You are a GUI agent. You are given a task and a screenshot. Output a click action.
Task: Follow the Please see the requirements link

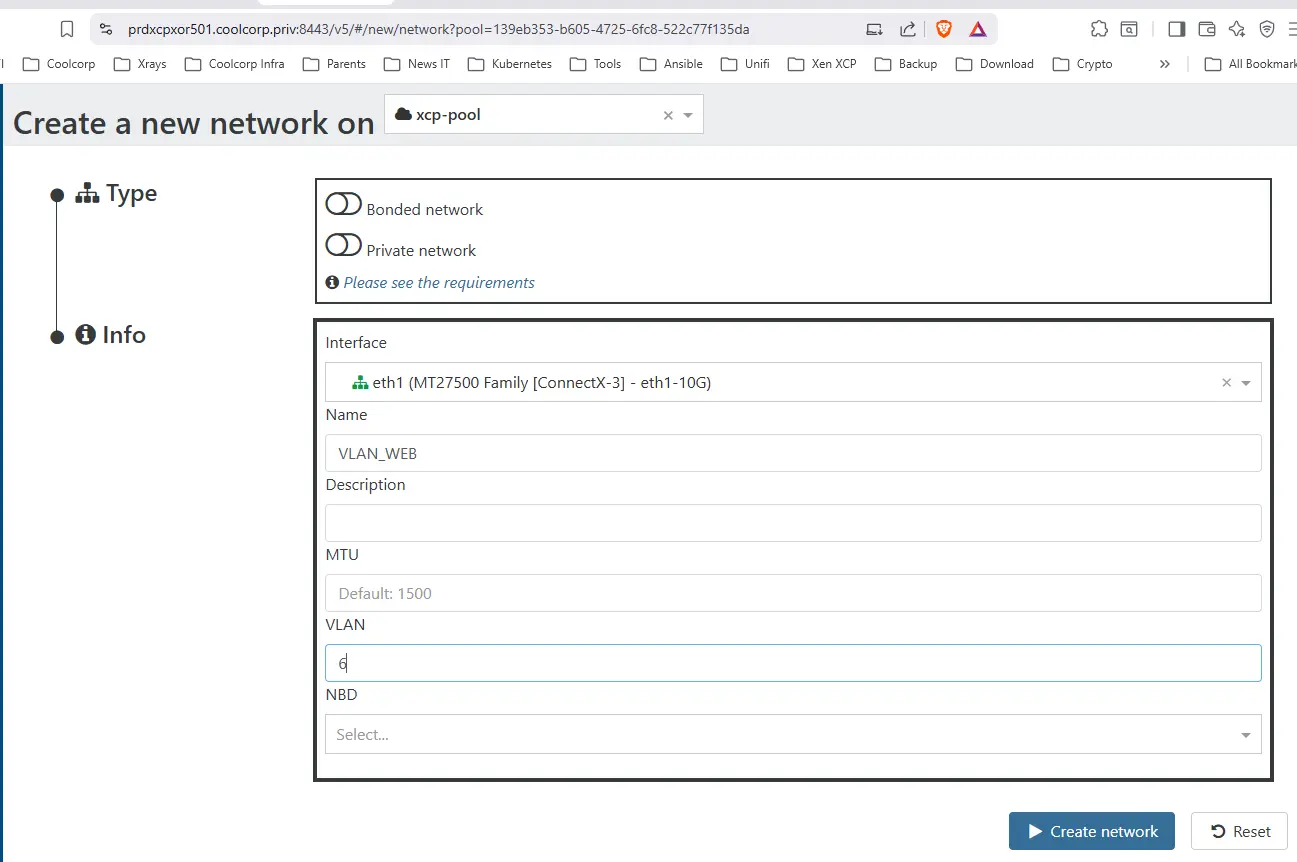coord(438,283)
